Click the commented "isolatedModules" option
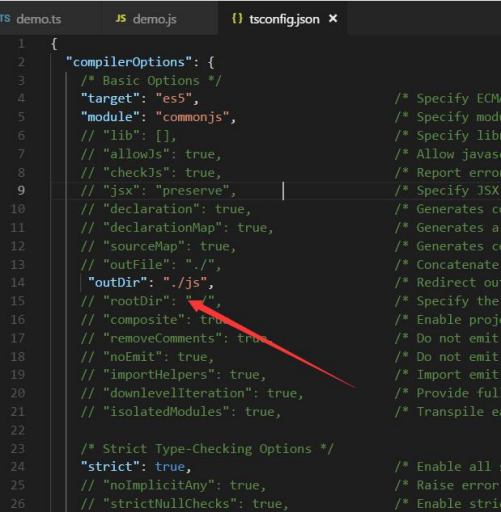The image size is (501, 514). coord(181,412)
